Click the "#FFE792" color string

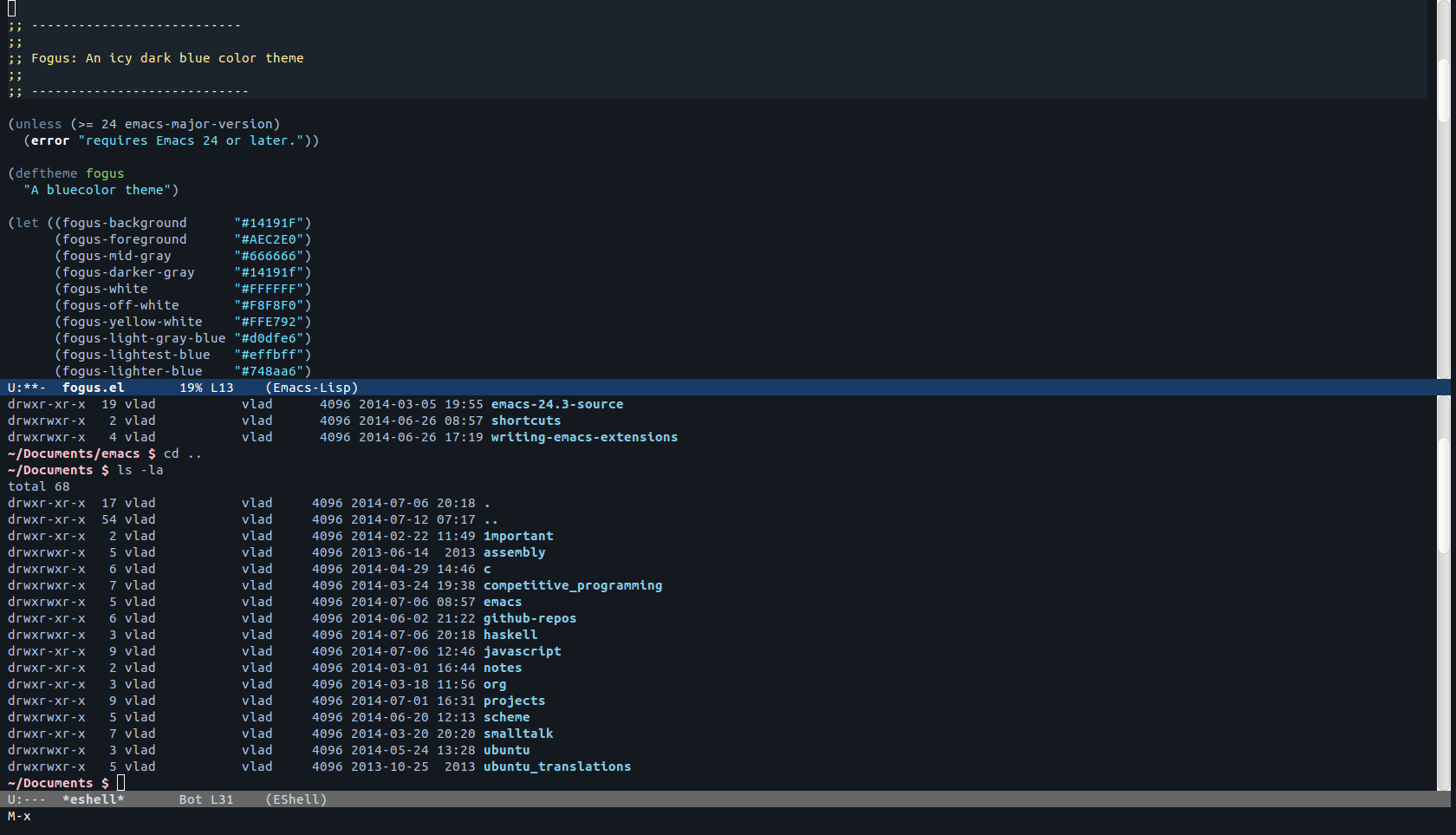[x=269, y=322]
